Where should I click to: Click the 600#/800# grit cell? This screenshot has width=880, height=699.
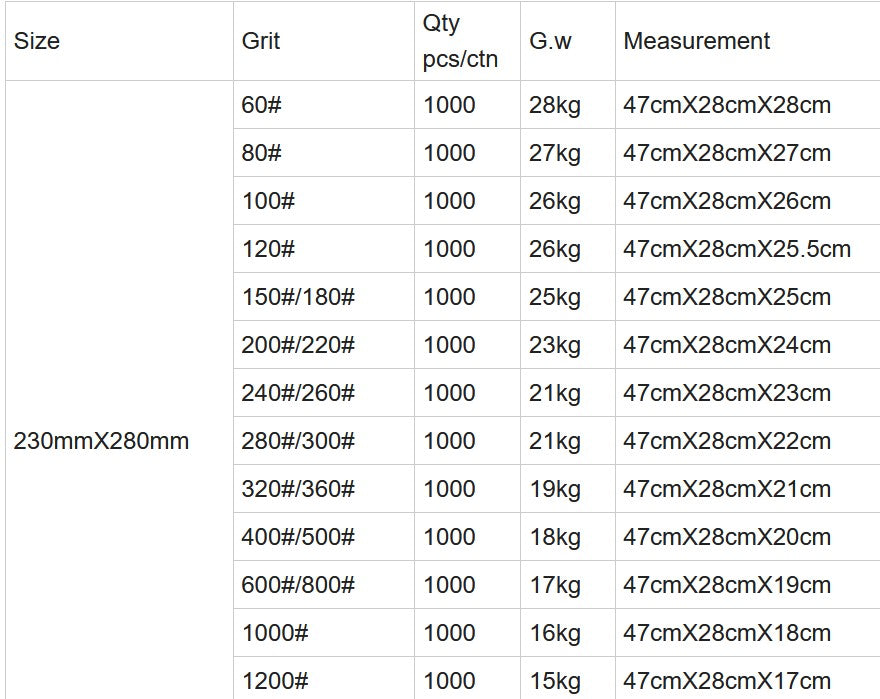(x=298, y=585)
